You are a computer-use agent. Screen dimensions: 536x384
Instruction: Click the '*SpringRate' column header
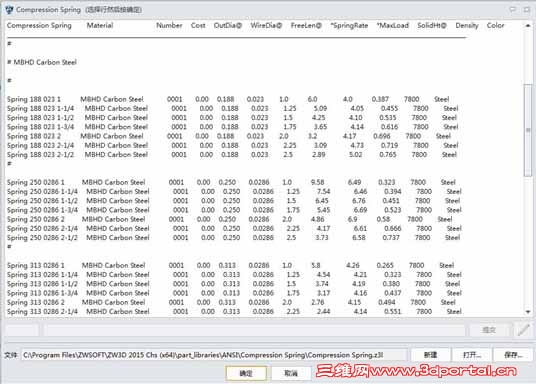click(x=349, y=25)
